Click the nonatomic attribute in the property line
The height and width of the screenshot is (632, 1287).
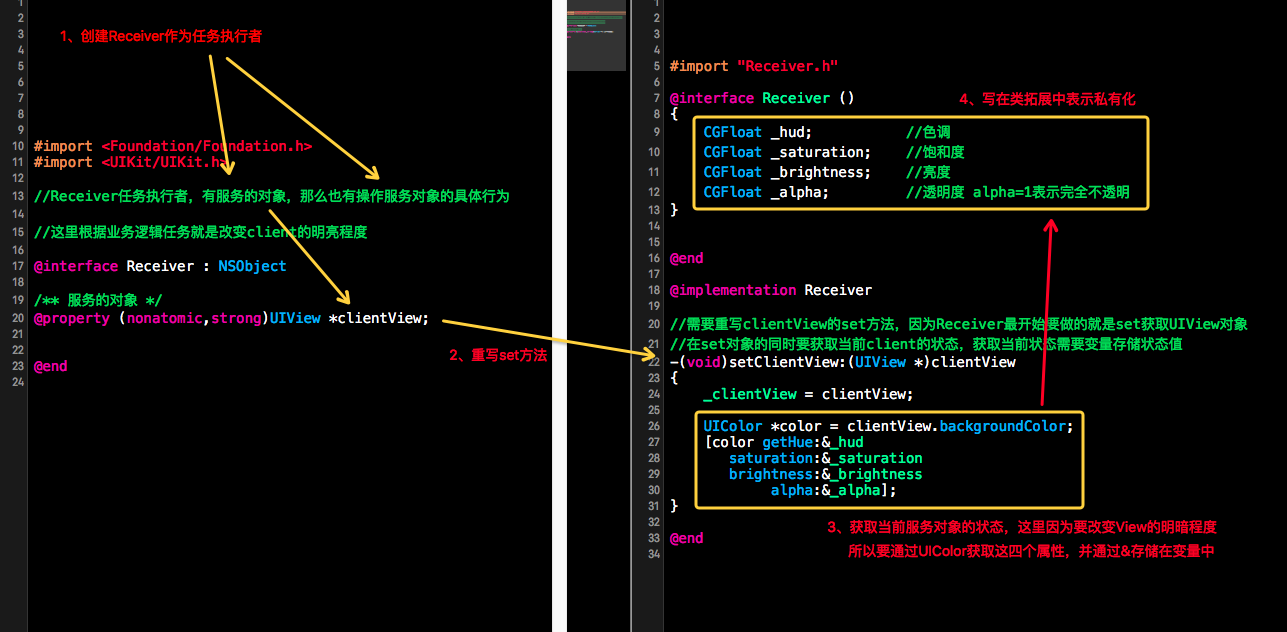tap(164, 318)
